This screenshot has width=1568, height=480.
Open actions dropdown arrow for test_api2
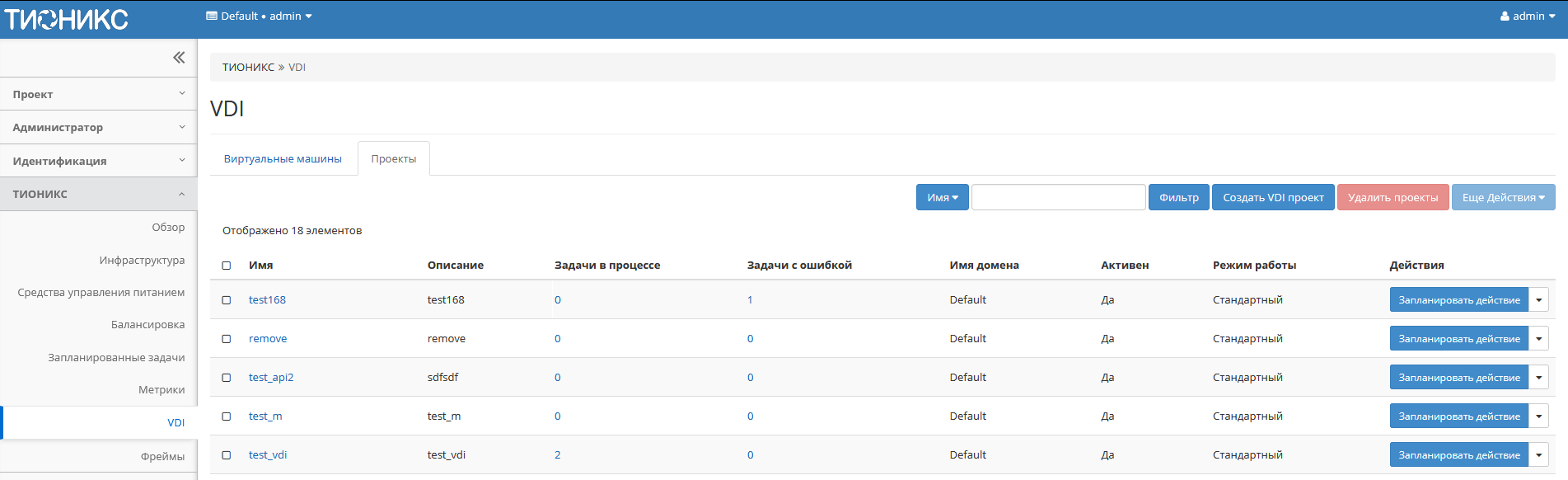(x=1538, y=377)
